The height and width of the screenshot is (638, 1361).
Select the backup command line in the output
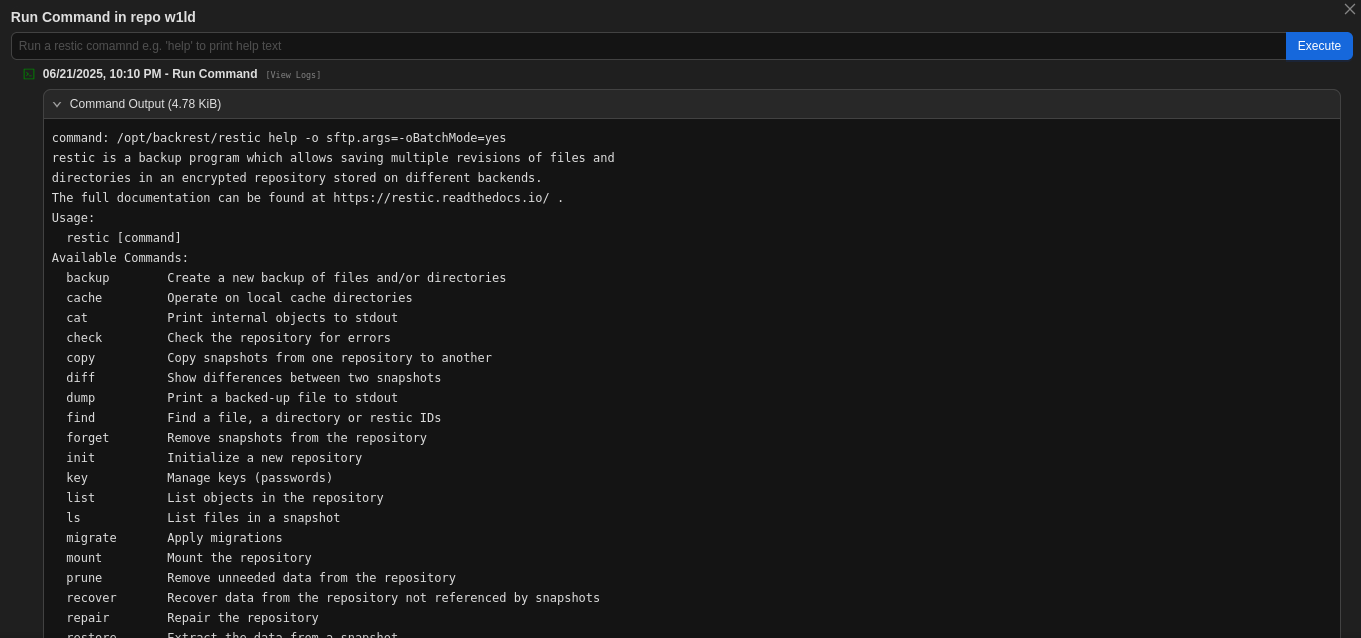click(x=278, y=278)
